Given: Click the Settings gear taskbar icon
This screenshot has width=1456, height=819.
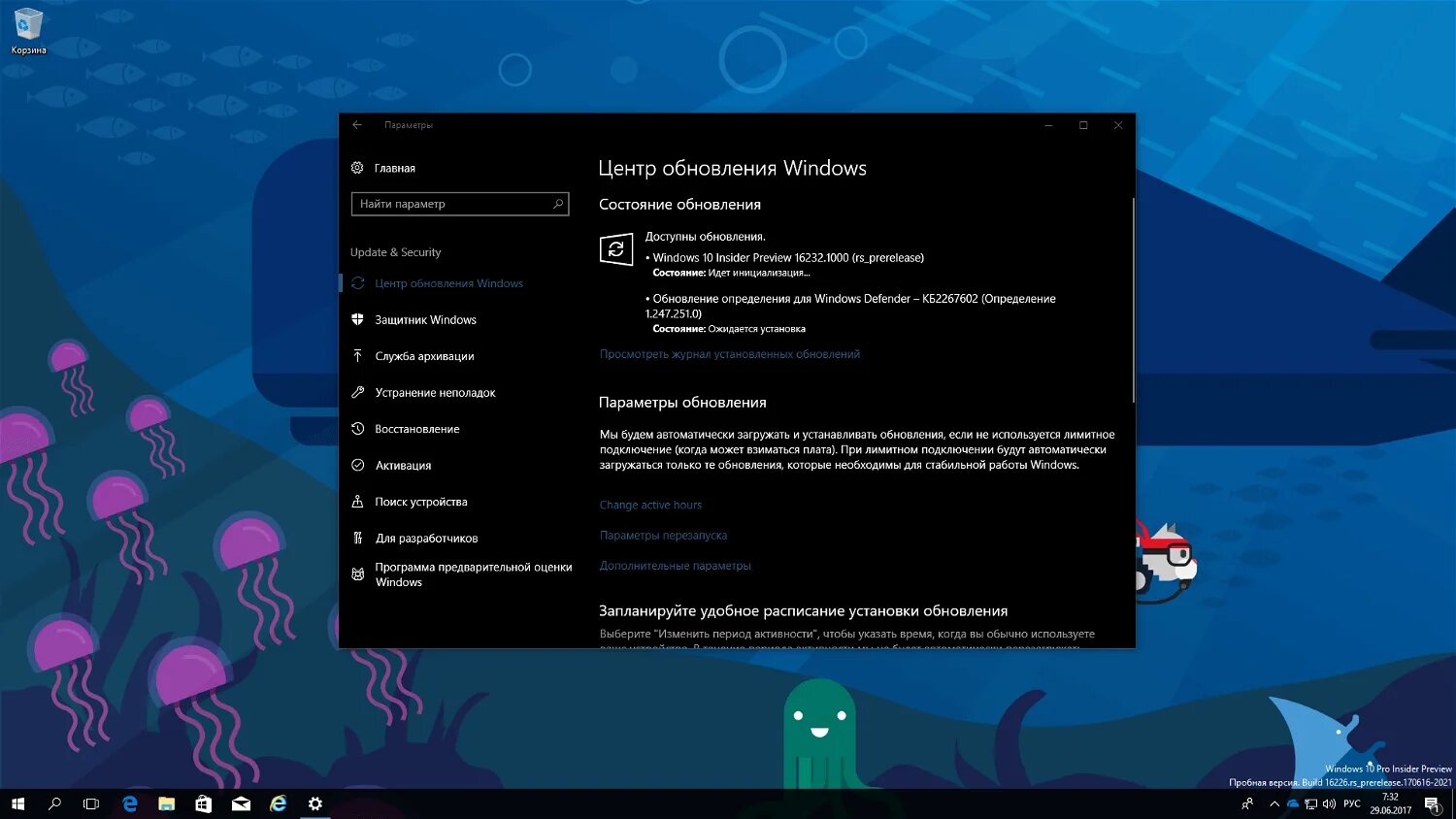Looking at the screenshot, I should pos(315,803).
